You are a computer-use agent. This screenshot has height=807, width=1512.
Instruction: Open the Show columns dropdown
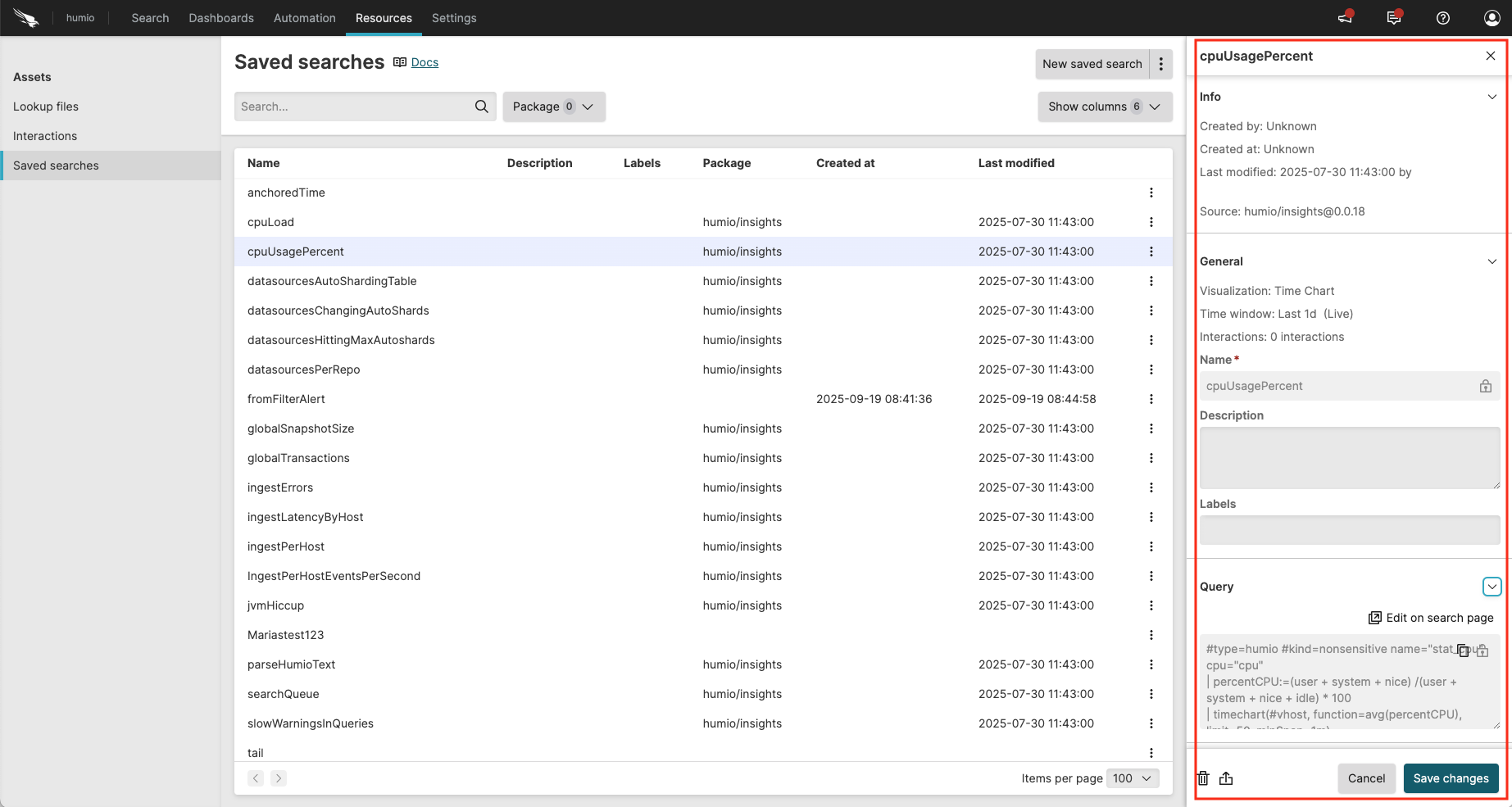pos(1105,107)
